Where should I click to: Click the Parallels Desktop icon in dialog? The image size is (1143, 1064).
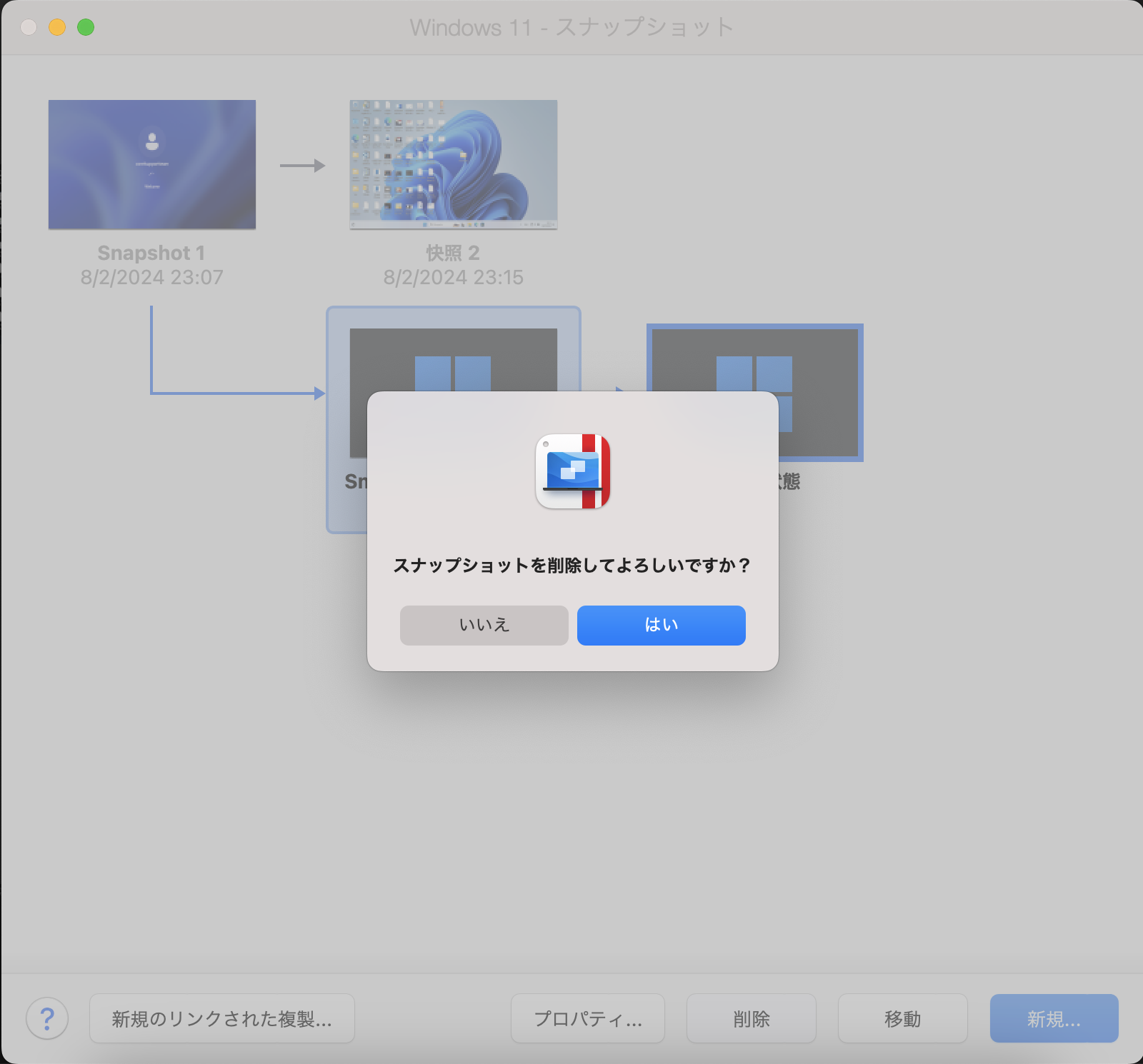point(572,471)
